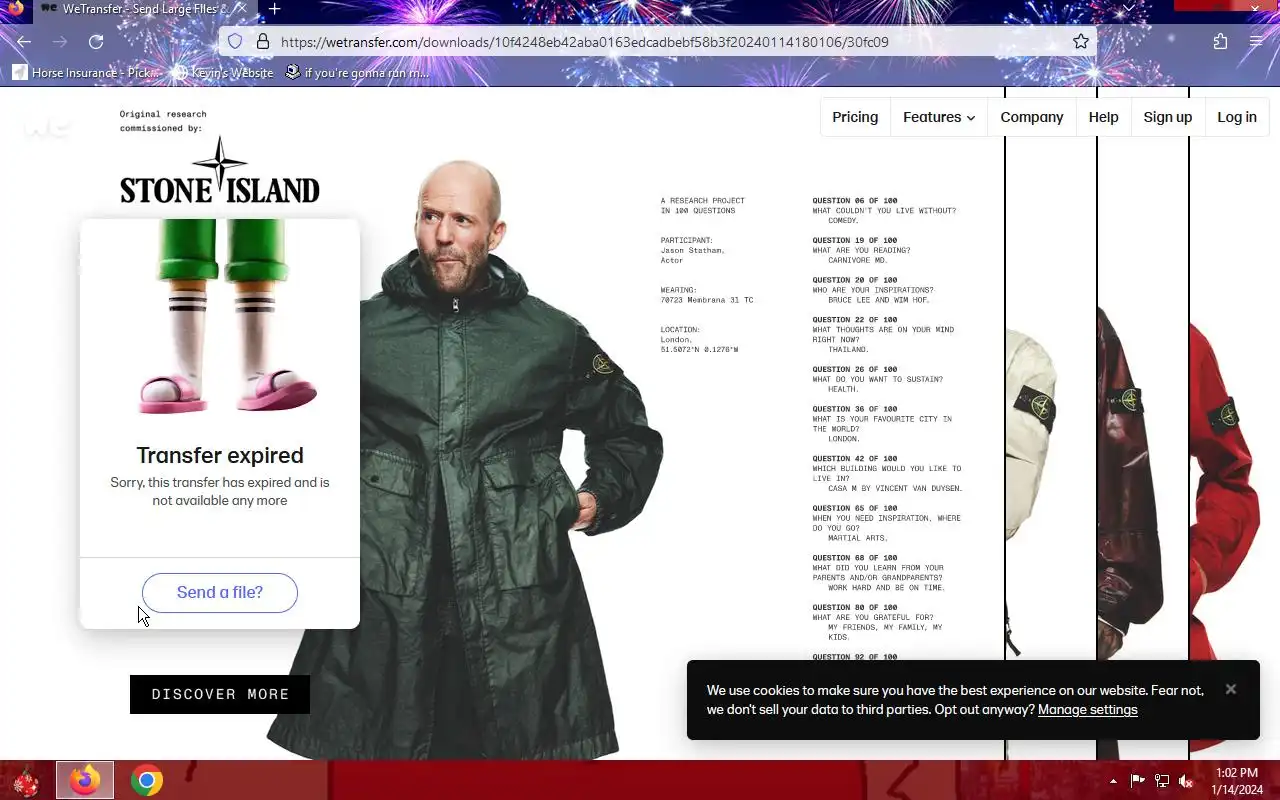The height and width of the screenshot is (800, 1280).
Task: Click the Stone Island logo
Action: pos(220,170)
